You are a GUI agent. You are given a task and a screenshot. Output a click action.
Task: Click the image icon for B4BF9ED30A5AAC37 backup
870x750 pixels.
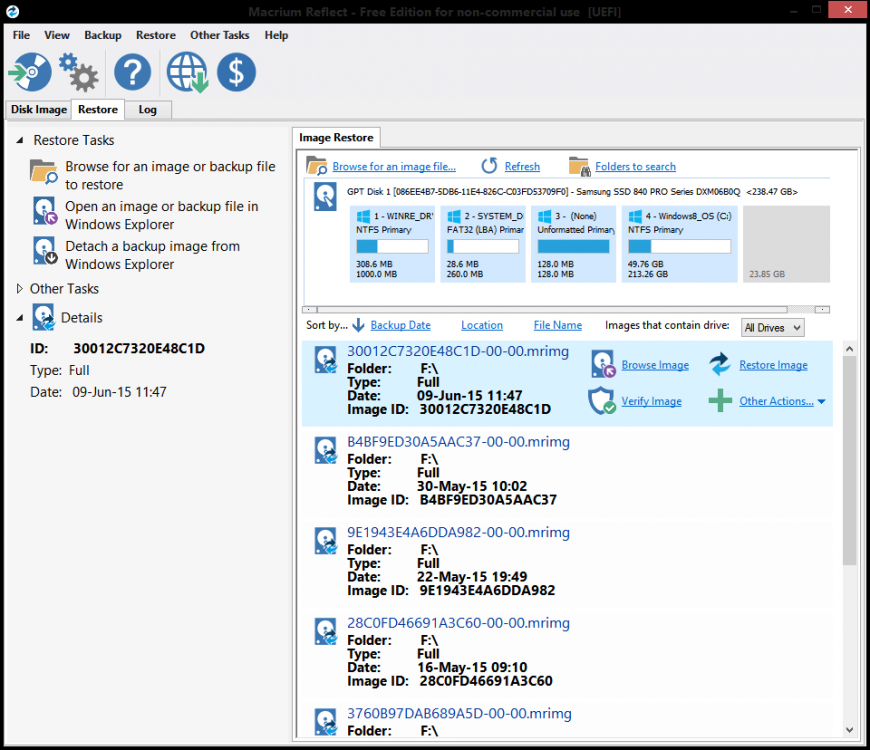[x=326, y=450]
